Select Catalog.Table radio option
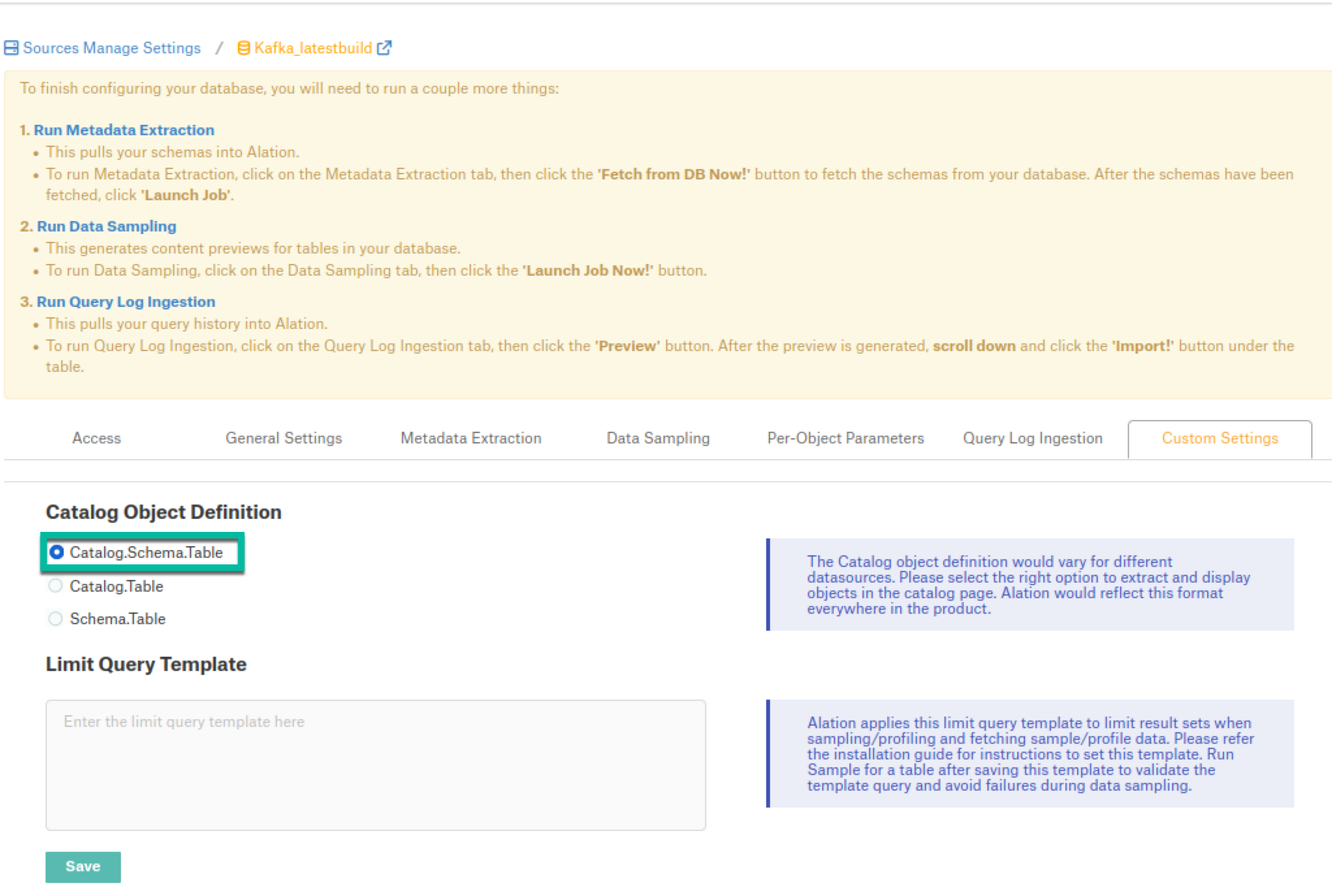 [x=56, y=586]
